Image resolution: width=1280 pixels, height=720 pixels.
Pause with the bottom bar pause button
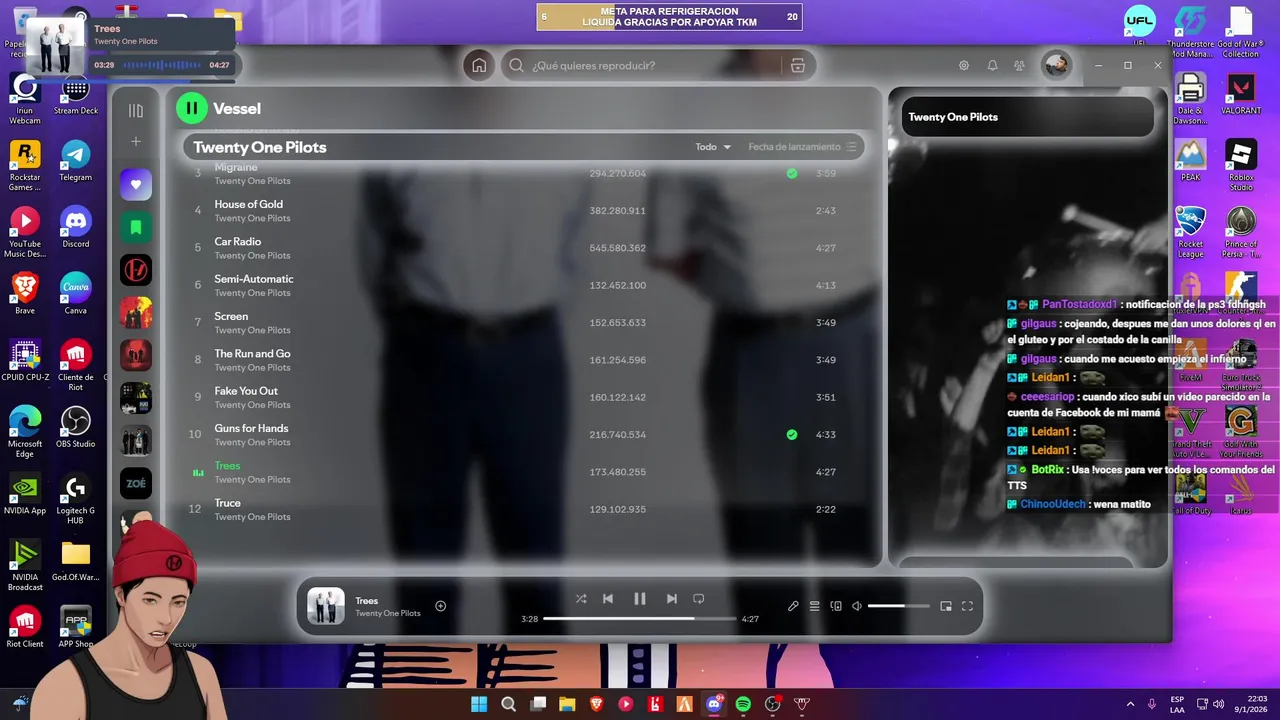point(640,599)
